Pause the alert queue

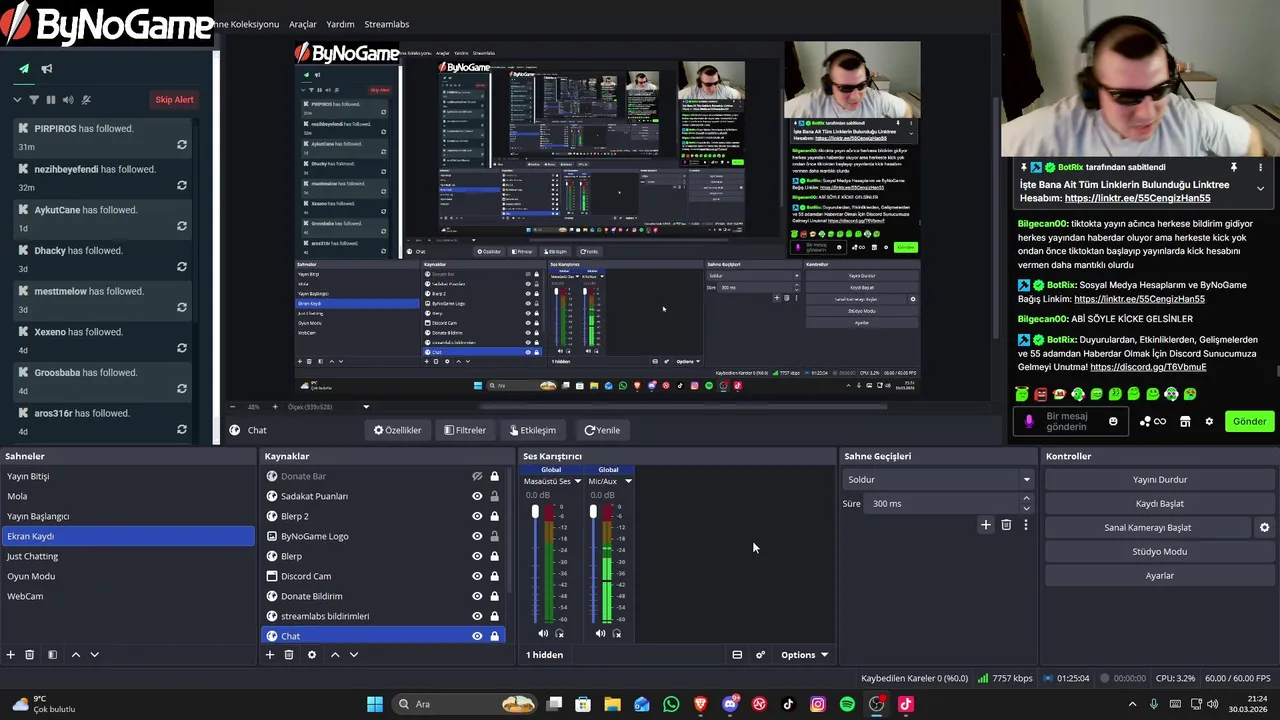click(51, 100)
